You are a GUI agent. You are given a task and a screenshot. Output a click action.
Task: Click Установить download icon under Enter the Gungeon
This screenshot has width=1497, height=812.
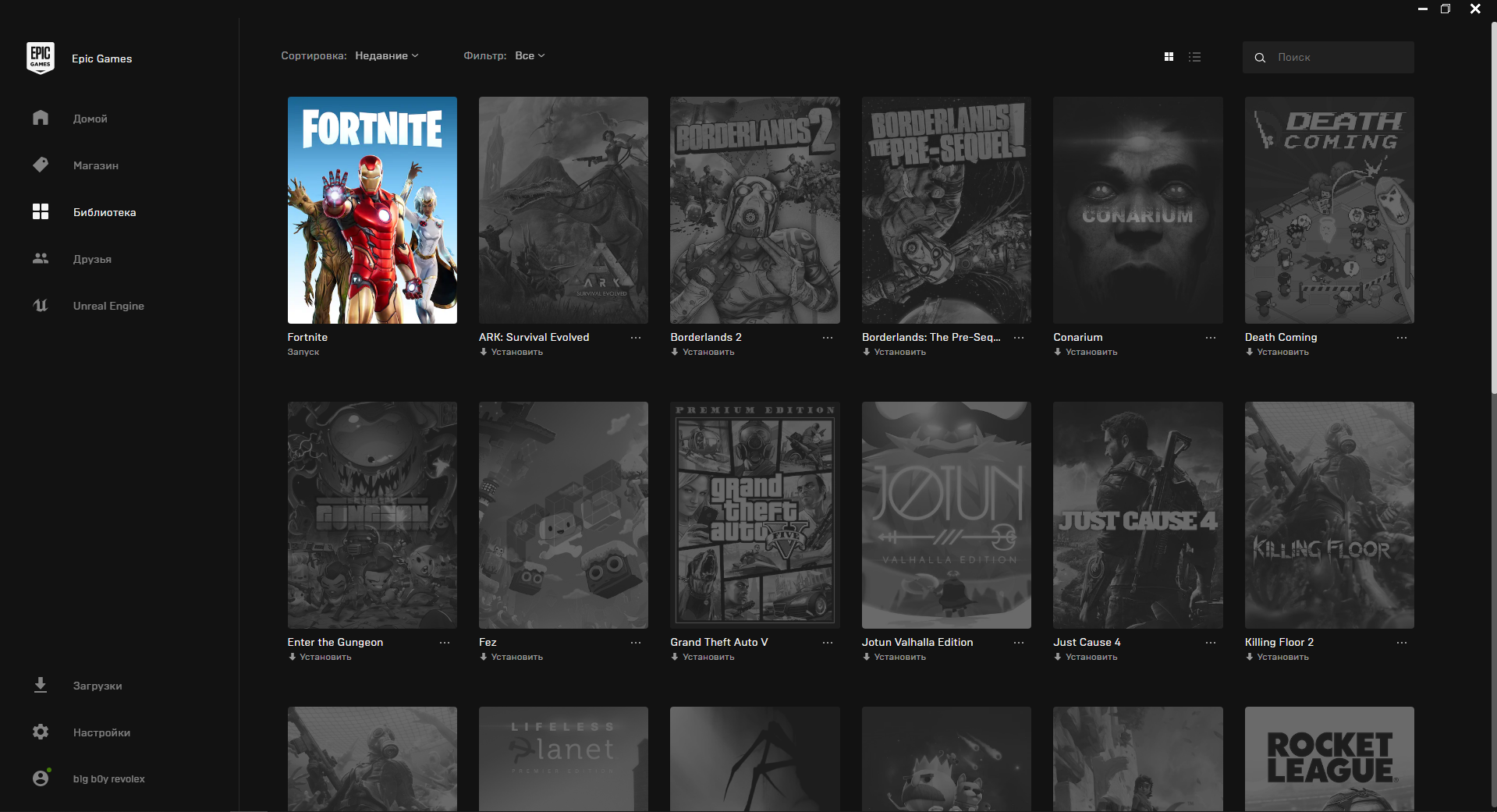pos(292,657)
